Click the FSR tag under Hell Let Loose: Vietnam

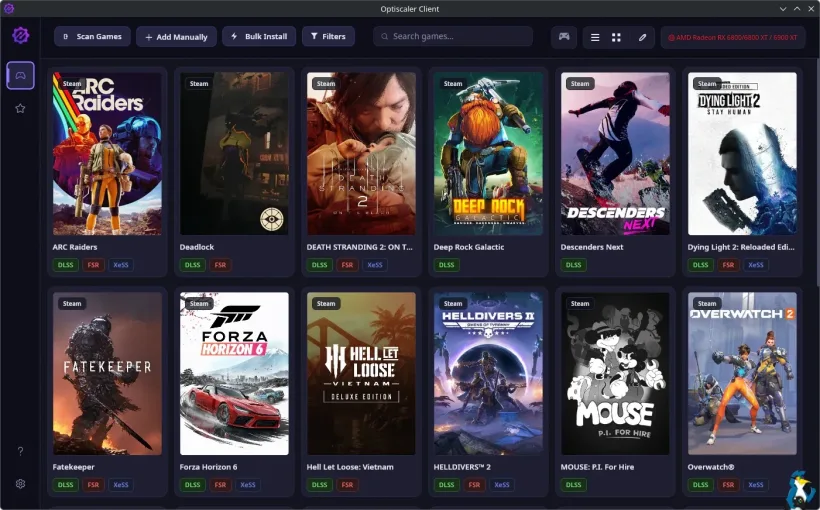pos(347,485)
